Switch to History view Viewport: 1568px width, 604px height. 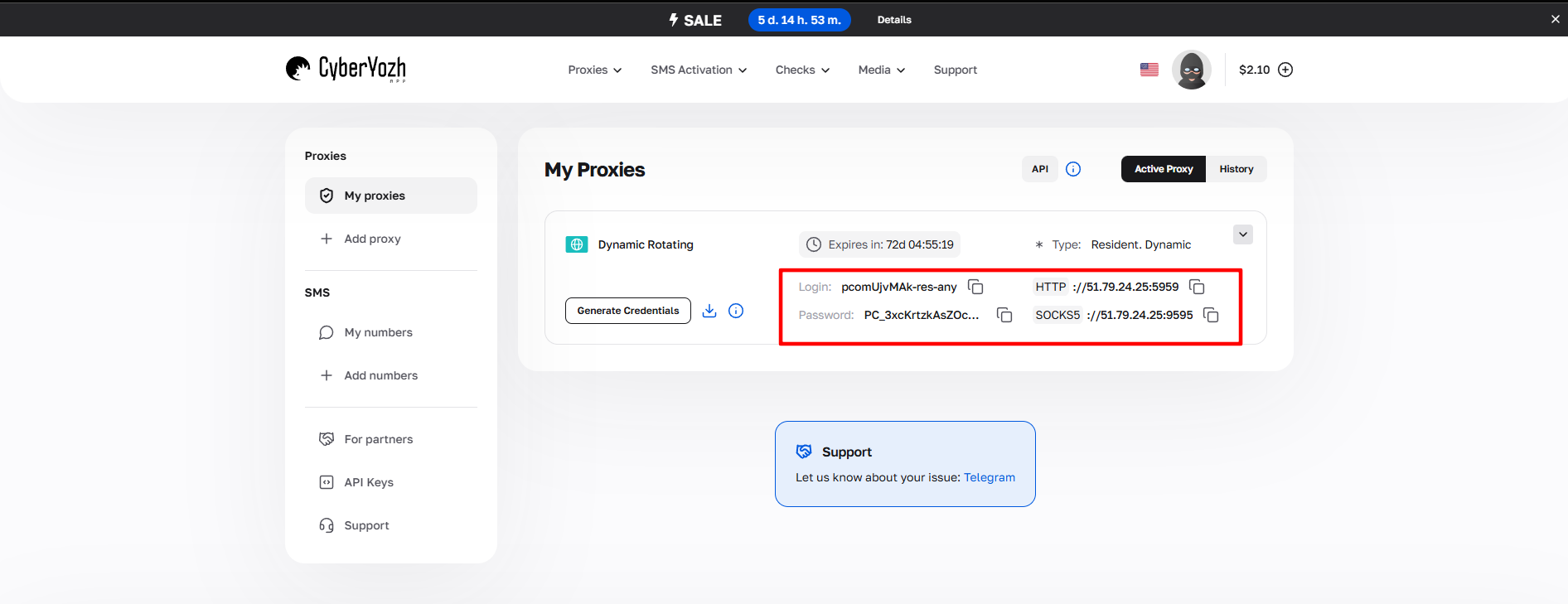point(1236,169)
